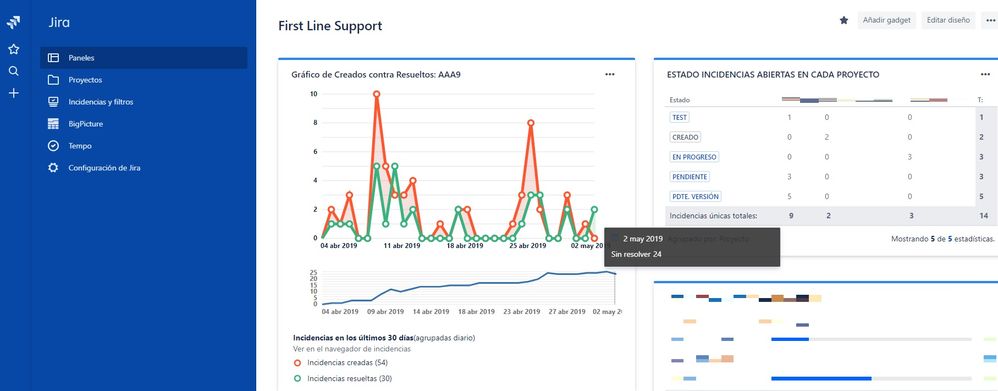This screenshot has width=998, height=391.
Task: Click the Añadir gadget button
Action: [886, 20]
